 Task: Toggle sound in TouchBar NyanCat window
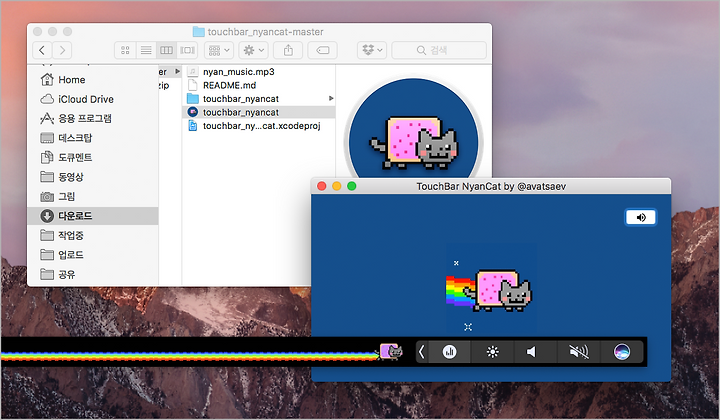tap(641, 217)
